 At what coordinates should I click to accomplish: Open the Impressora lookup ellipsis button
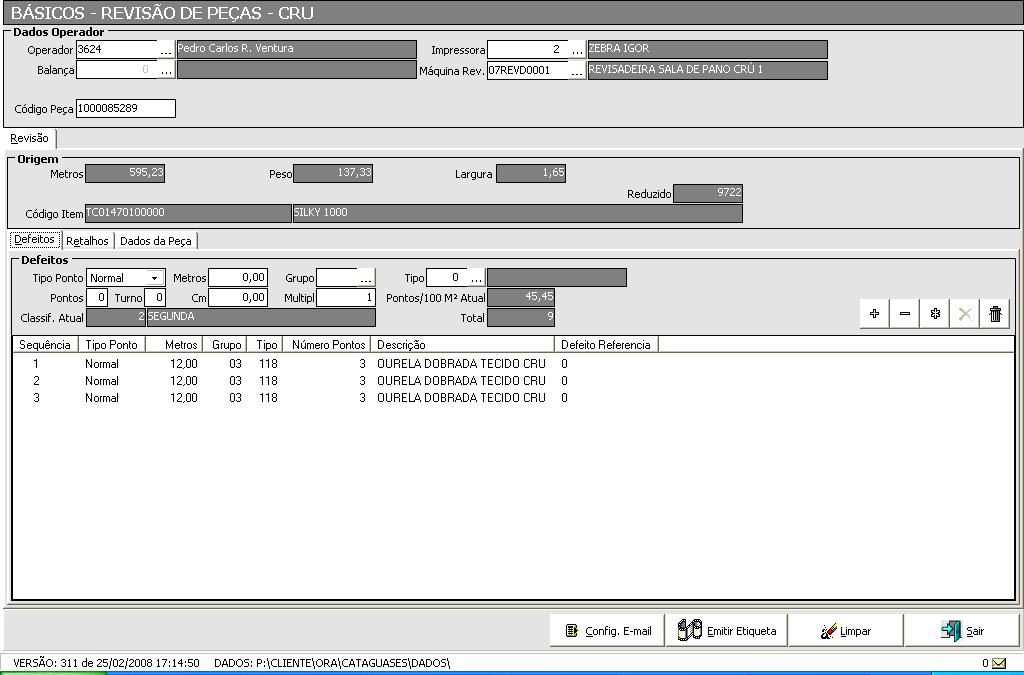pos(577,50)
